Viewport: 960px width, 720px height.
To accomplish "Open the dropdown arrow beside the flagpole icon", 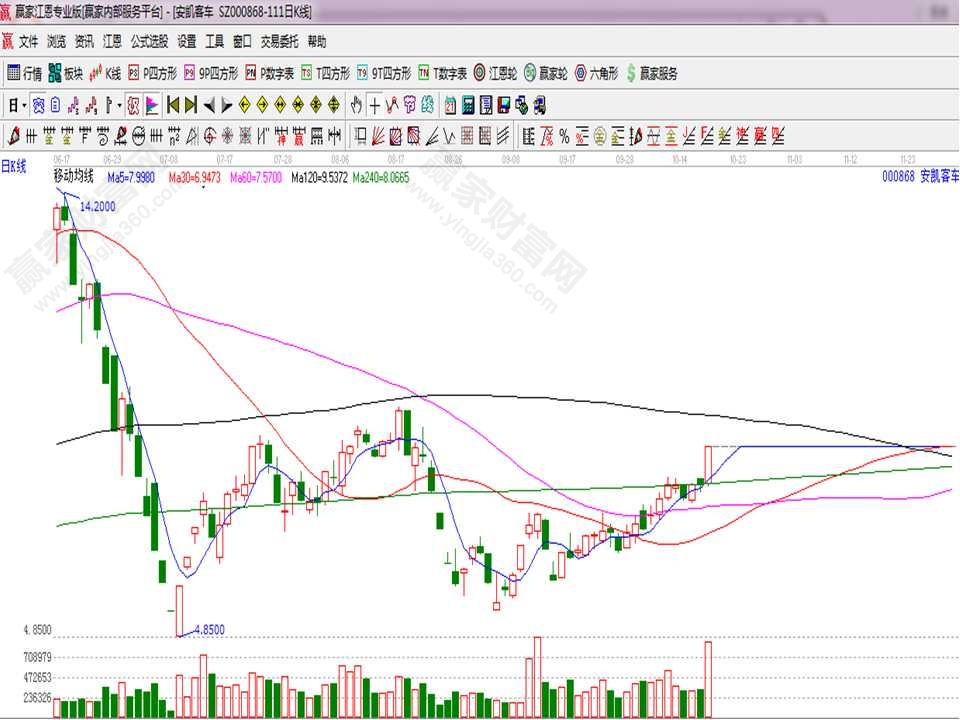I will point(120,105).
